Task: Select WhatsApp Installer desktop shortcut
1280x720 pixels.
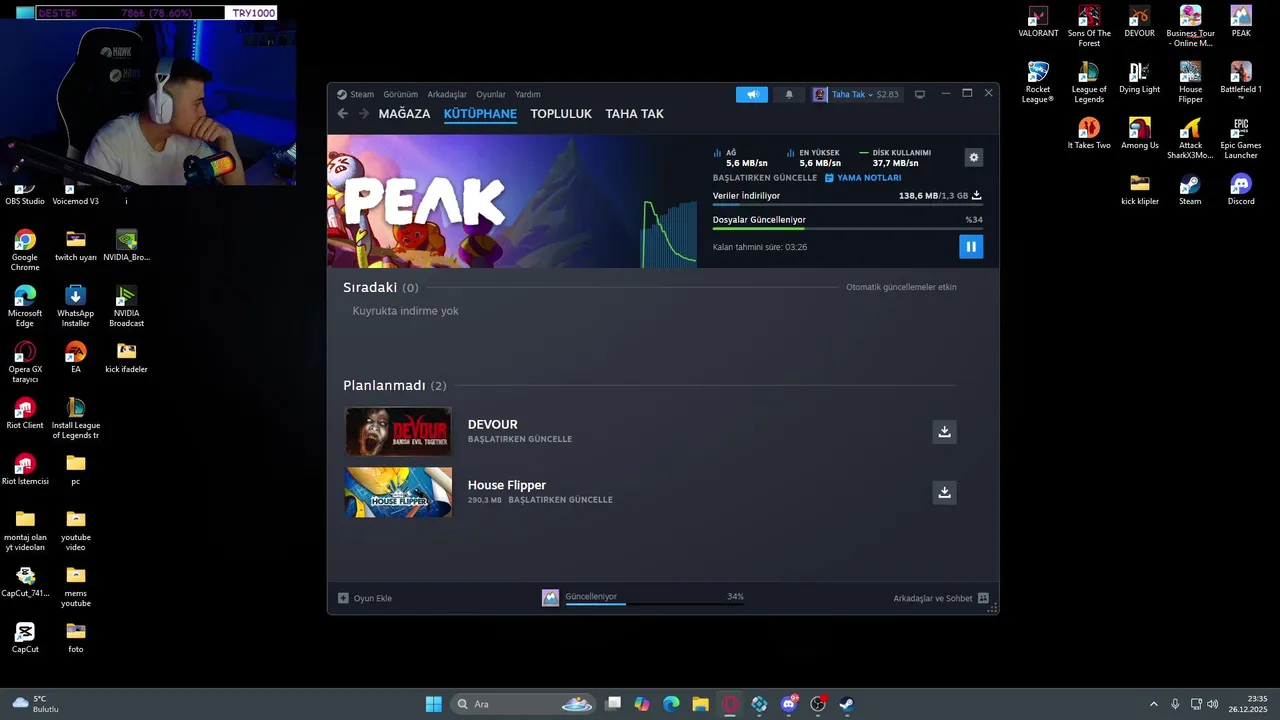Action: click(75, 306)
